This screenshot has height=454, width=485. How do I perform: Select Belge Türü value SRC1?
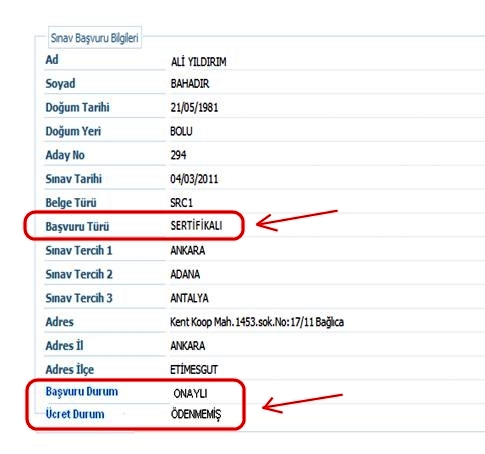pyautogui.click(x=182, y=203)
